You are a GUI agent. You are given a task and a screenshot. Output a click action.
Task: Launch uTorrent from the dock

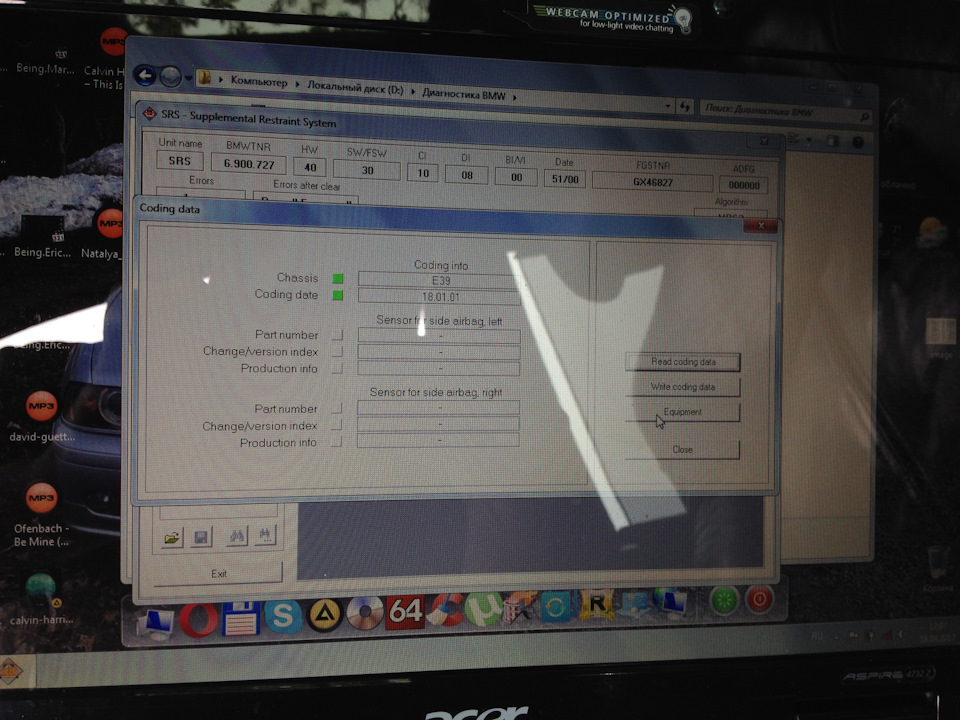[482, 609]
